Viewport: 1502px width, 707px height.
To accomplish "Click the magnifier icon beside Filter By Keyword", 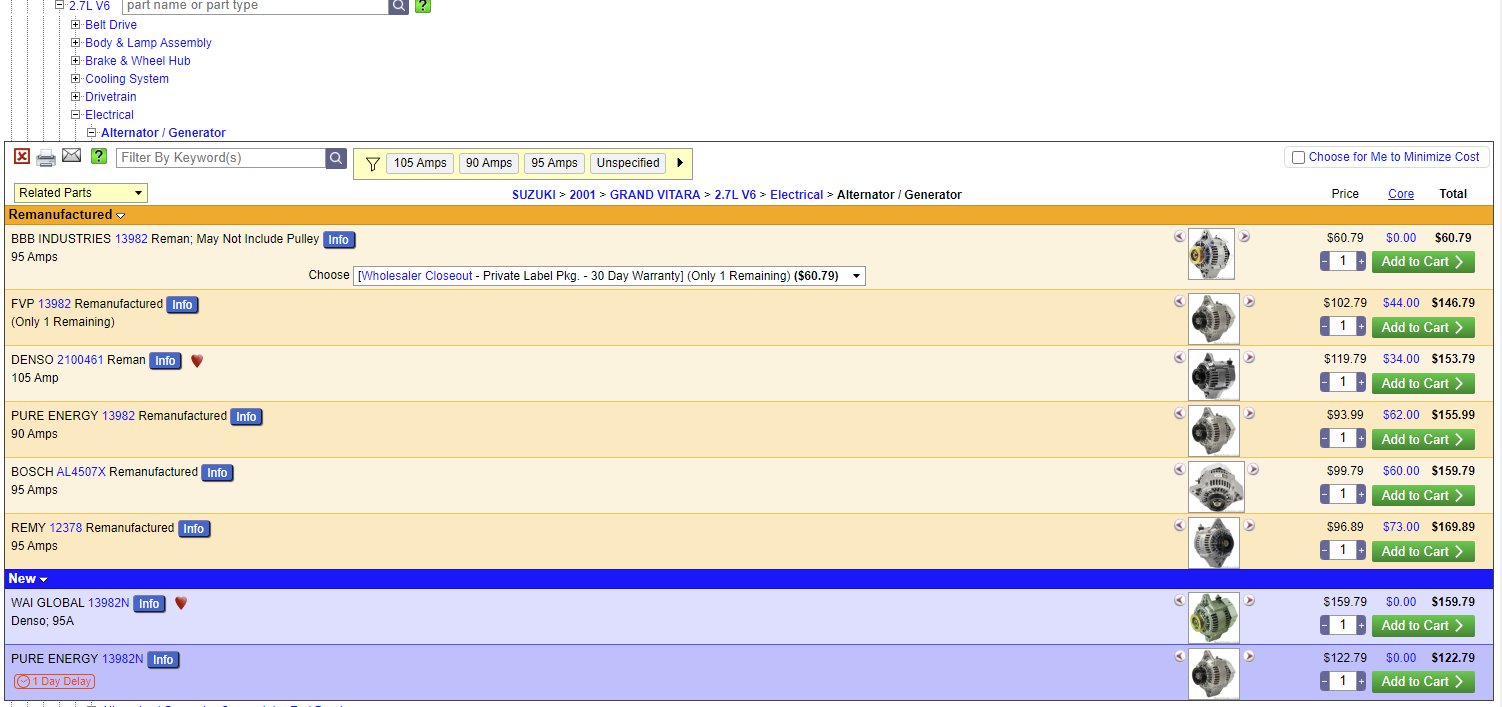I will pyautogui.click(x=336, y=158).
